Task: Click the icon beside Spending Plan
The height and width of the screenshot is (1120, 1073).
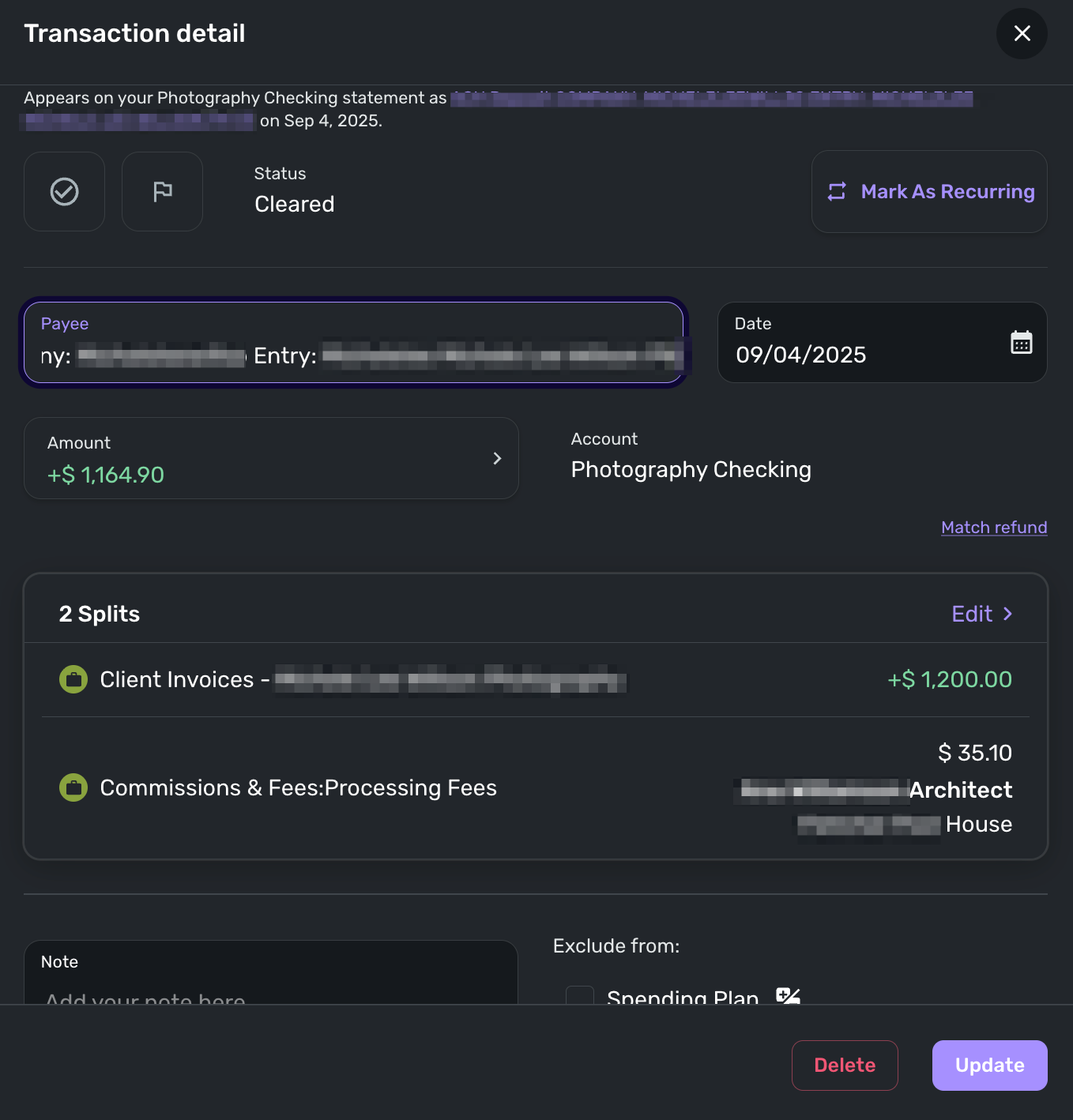Action: click(788, 996)
